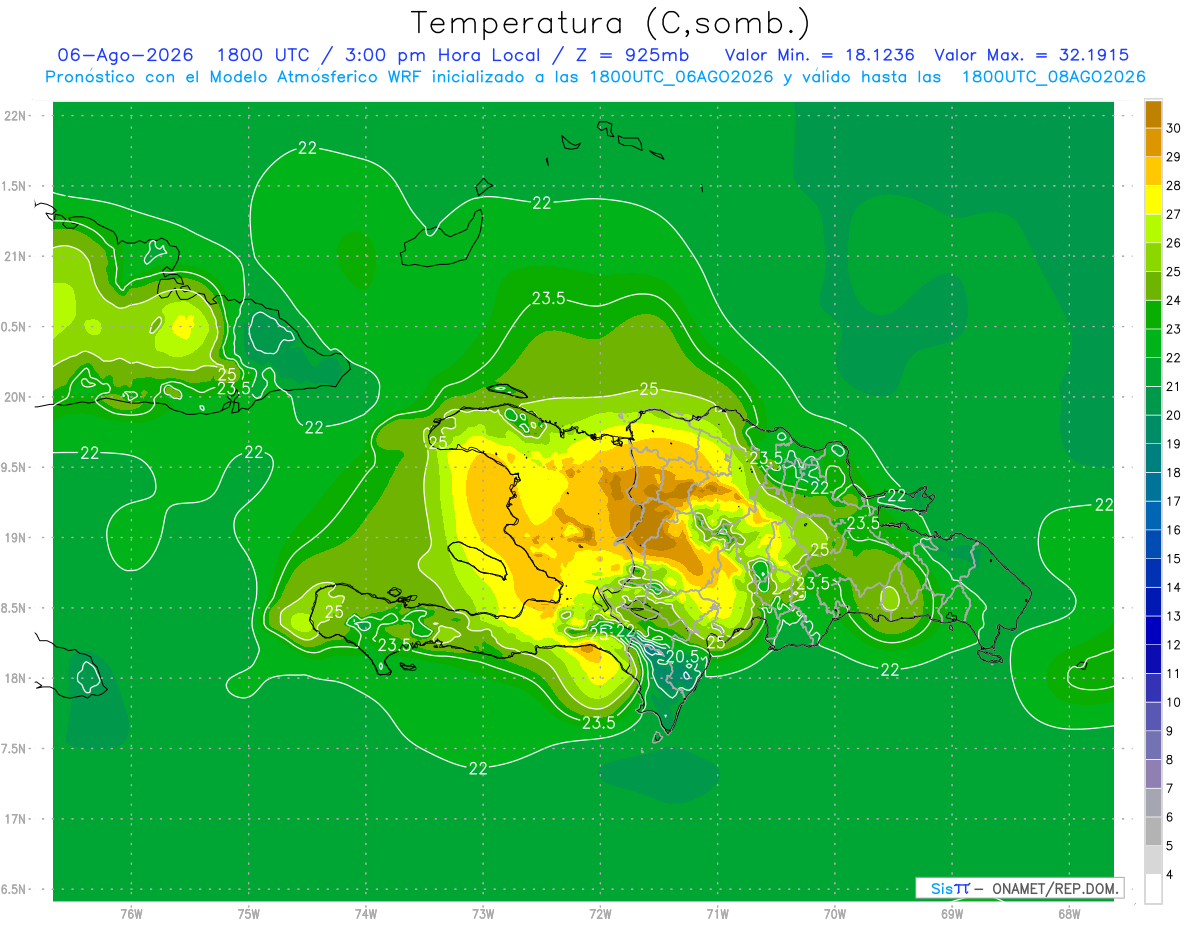Select the date text '06-Ago-2026'
1200x927 pixels.
tap(126, 55)
